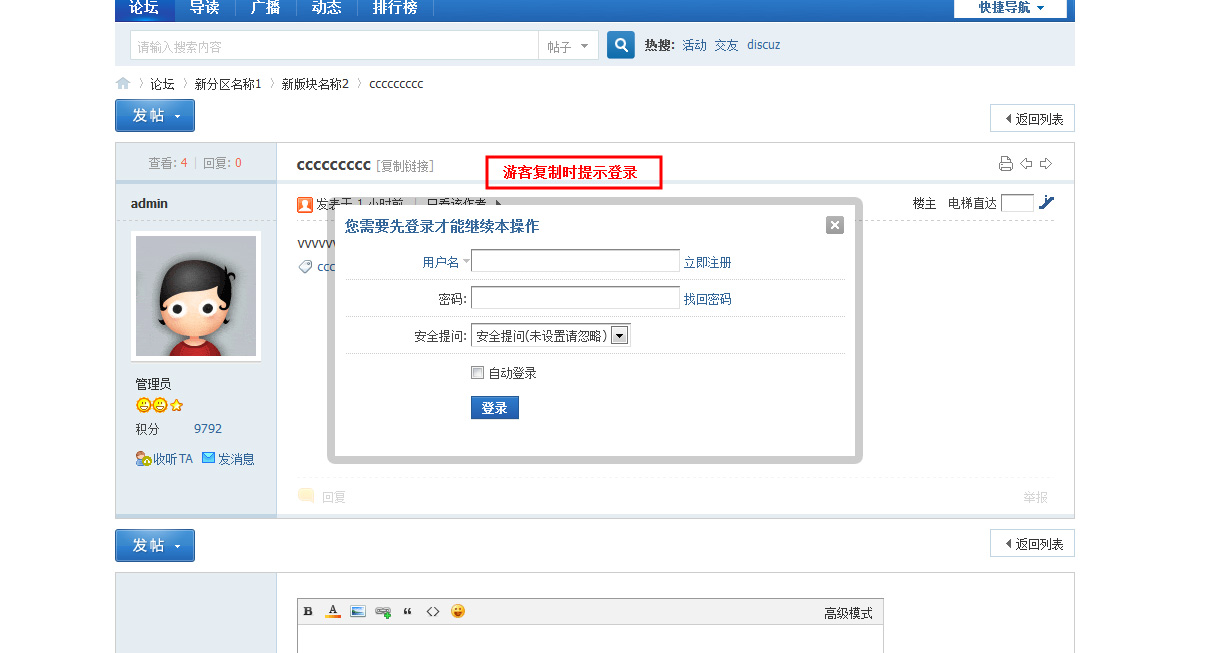Open the 广播 navigation tab

(266, 8)
